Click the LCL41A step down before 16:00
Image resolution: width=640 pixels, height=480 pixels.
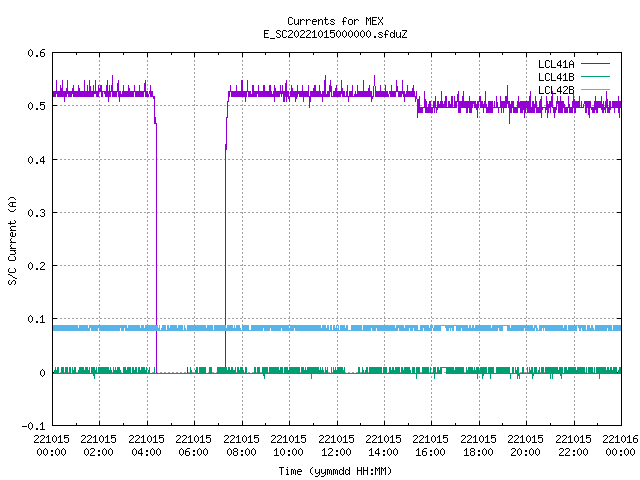[x=417, y=103]
